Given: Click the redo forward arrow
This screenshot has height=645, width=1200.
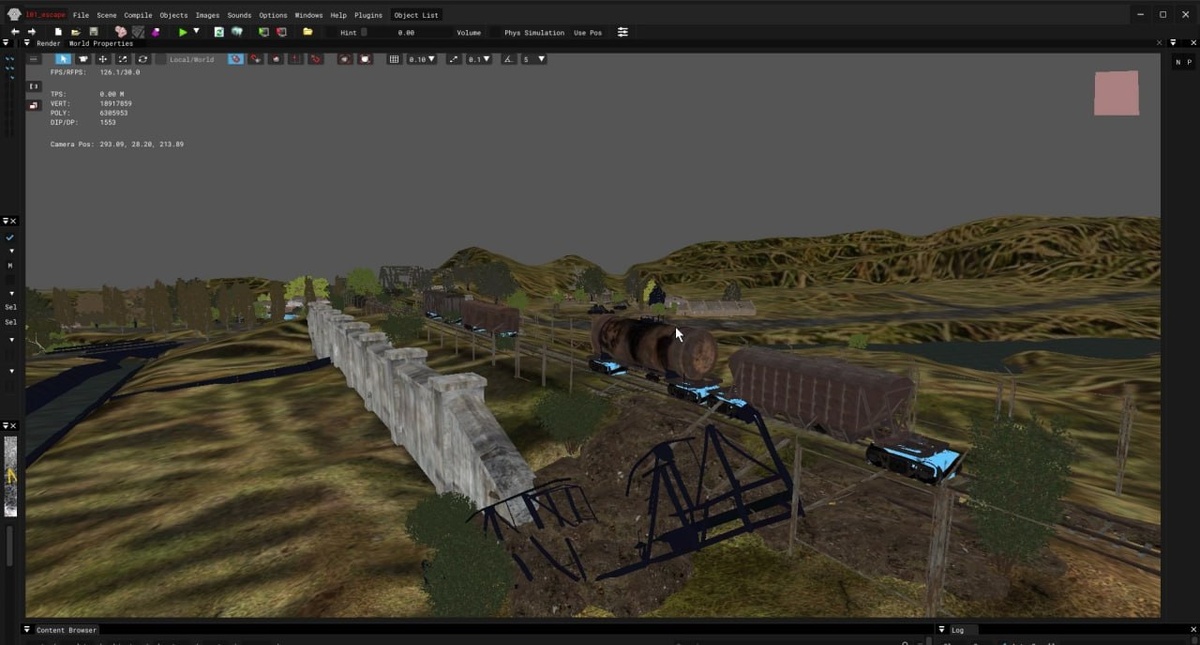Looking at the screenshot, I should point(32,32).
